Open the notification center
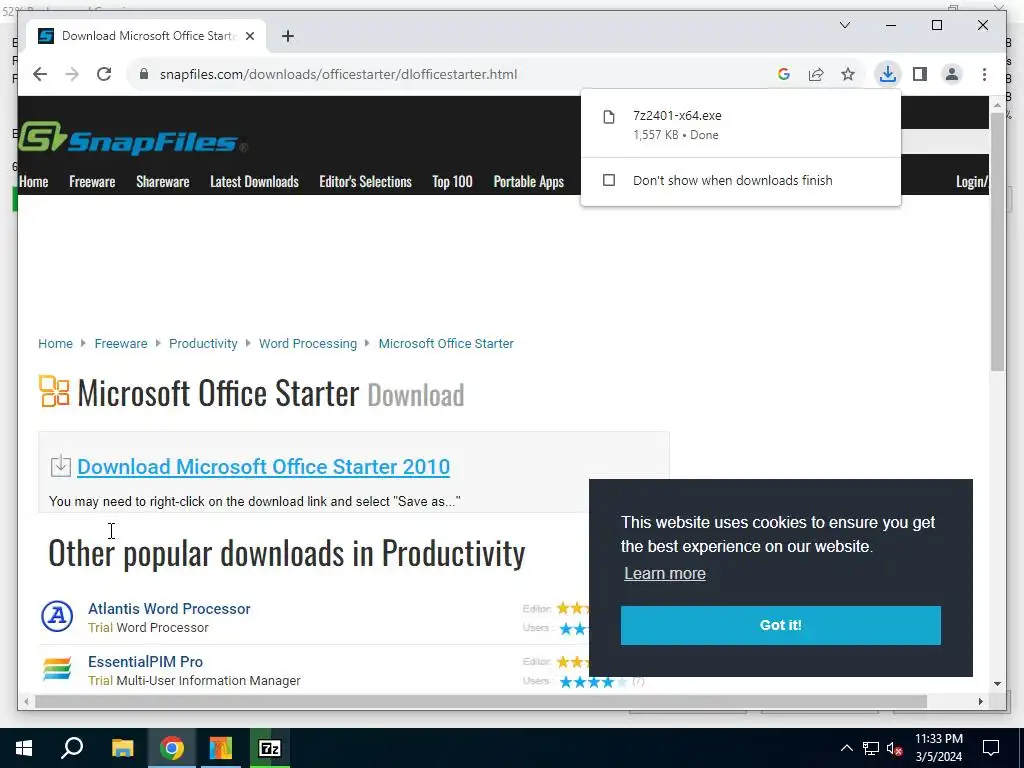This screenshot has width=1024, height=768. pos(991,748)
